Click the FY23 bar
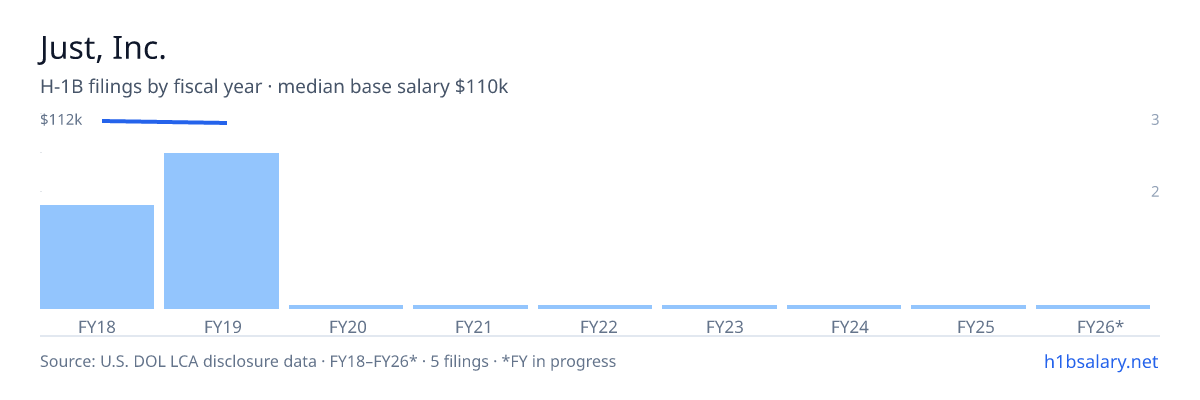The width and height of the screenshot is (1200, 400). pos(719,307)
